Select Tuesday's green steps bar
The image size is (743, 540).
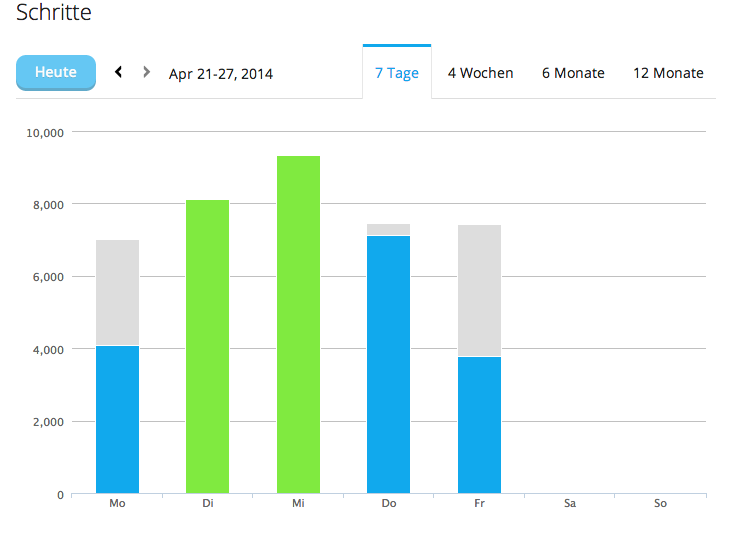[x=207, y=347]
